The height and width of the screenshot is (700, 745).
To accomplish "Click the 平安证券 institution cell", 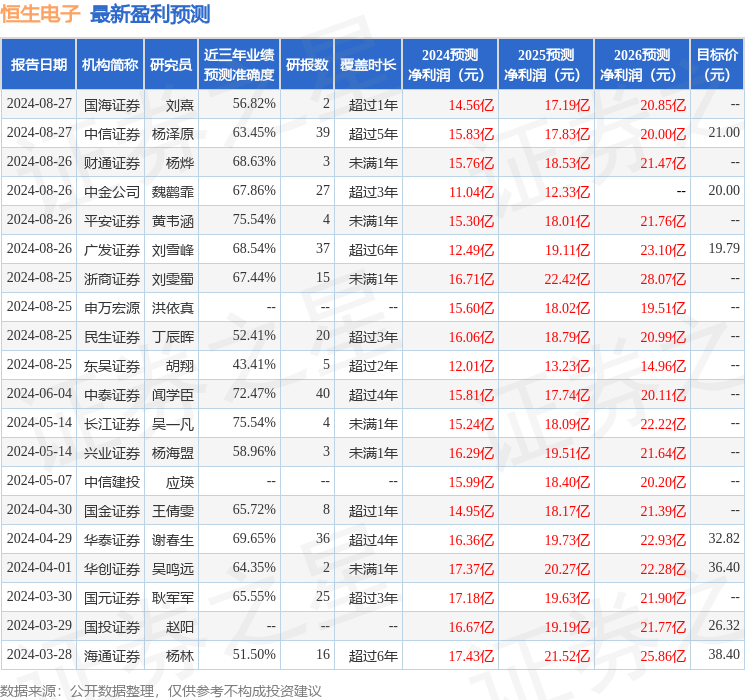I will pyautogui.click(x=112, y=221).
